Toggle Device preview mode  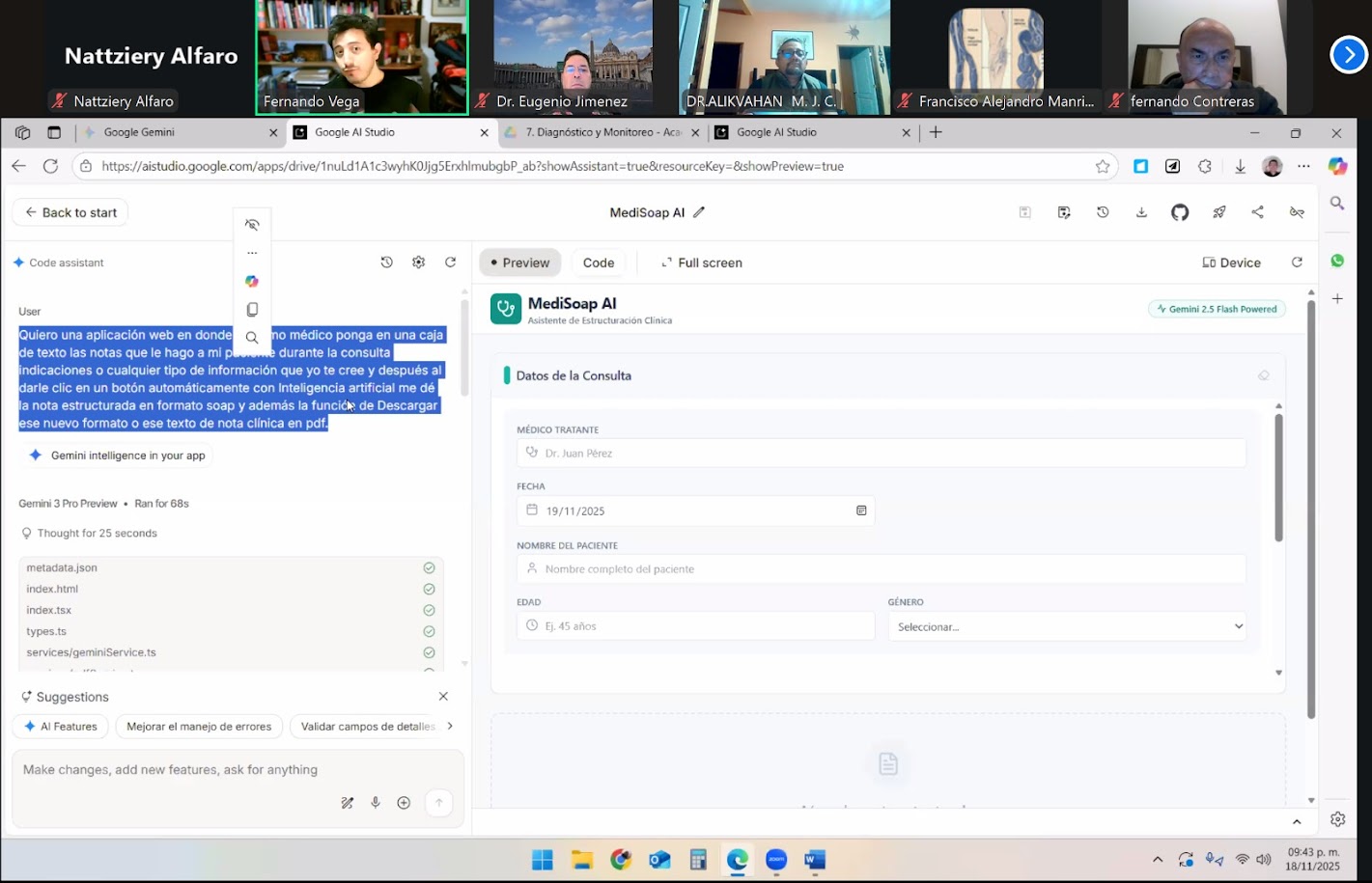tap(1232, 262)
